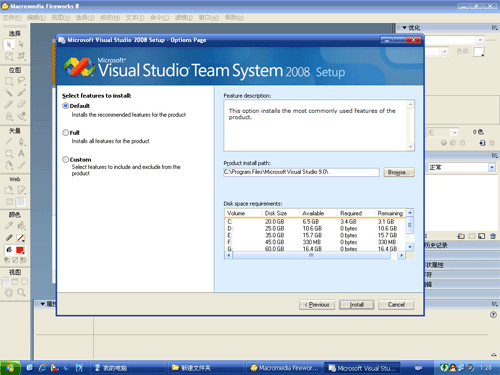
Task: Select the Marquee tool in Fireworks
Action: click(x=9, y=81)
